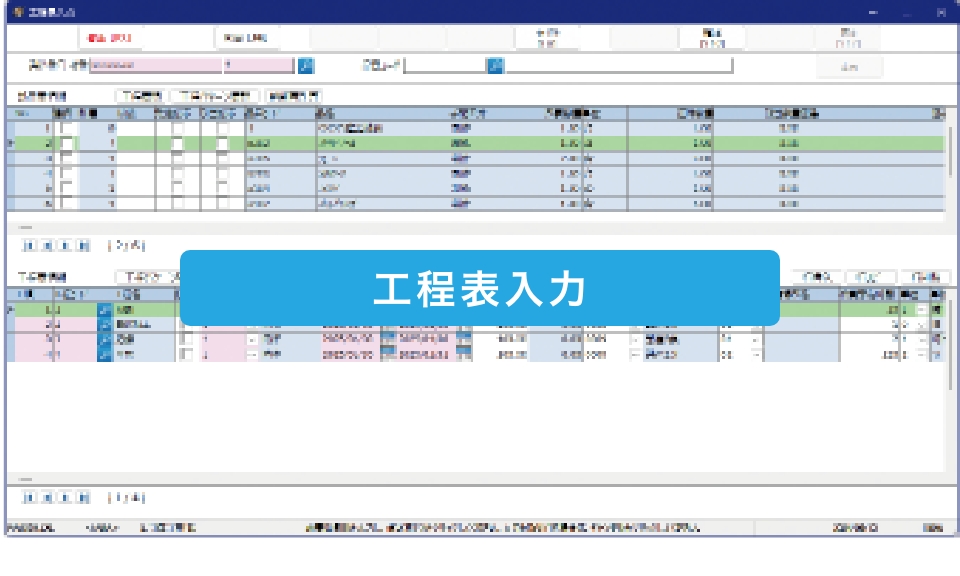The height and width of the screenshot is (576, 960).
Task: Open the small number dropdown in the fourth lower row
Action: 755,353
